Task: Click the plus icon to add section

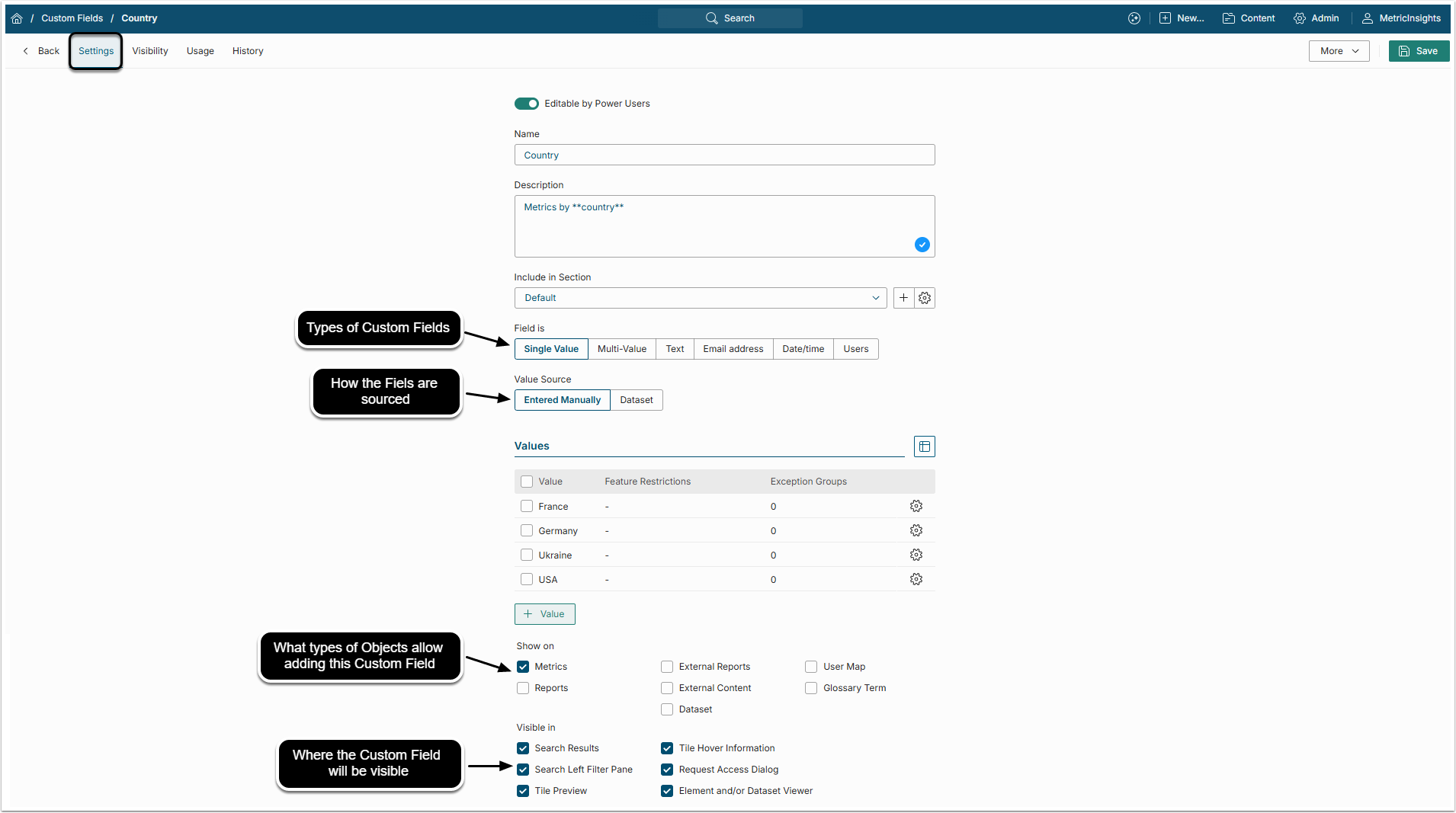Action: (903, 298)
